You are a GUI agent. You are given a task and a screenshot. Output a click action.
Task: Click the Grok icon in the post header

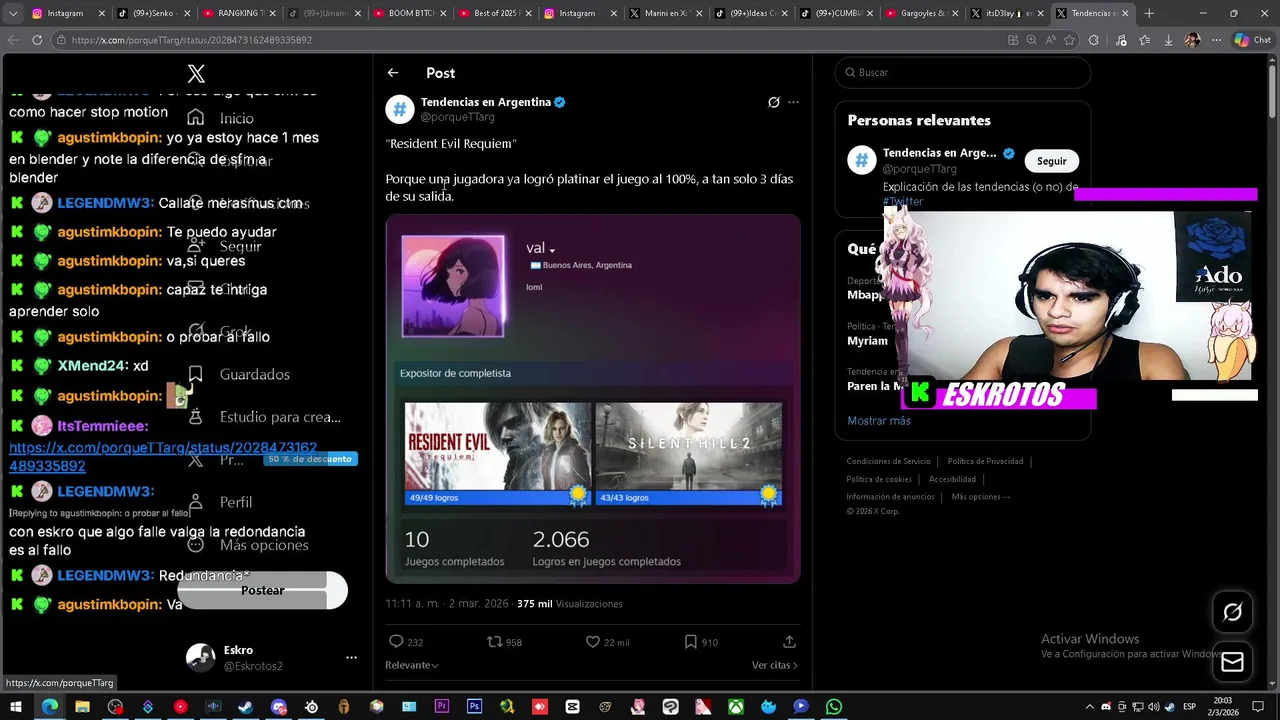point(773,102)
